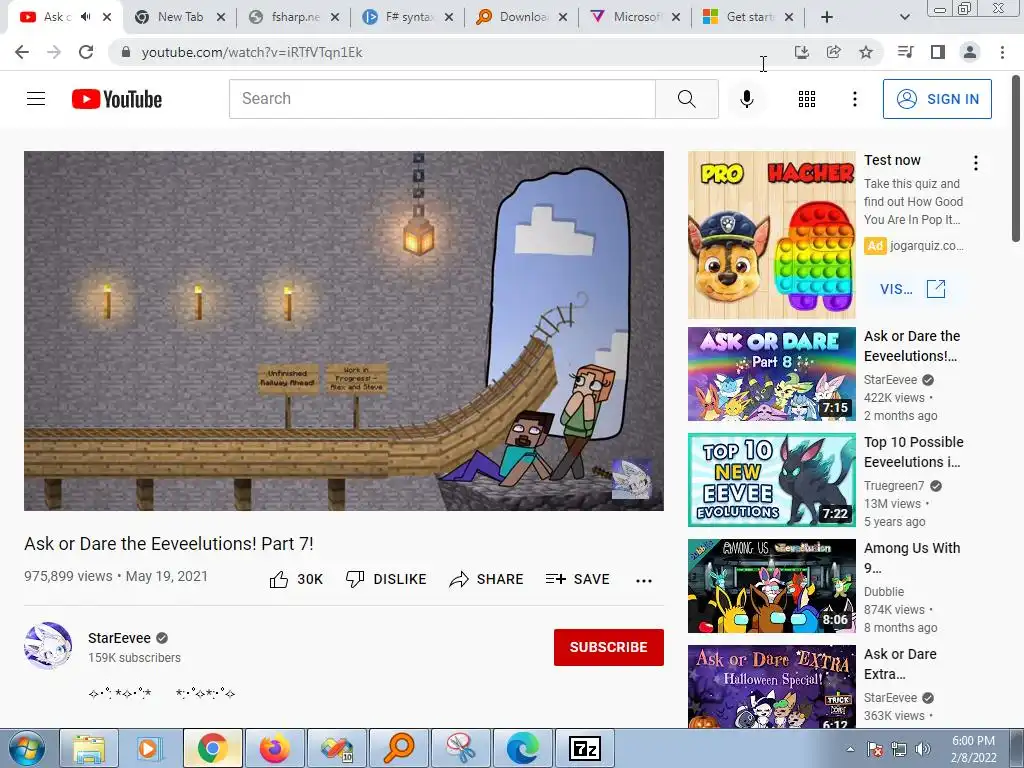The width and height of the screenshot is (1024, 768).
Task: Open Ask or Dare Part 8 thumbnail
Action: [771, 374]
